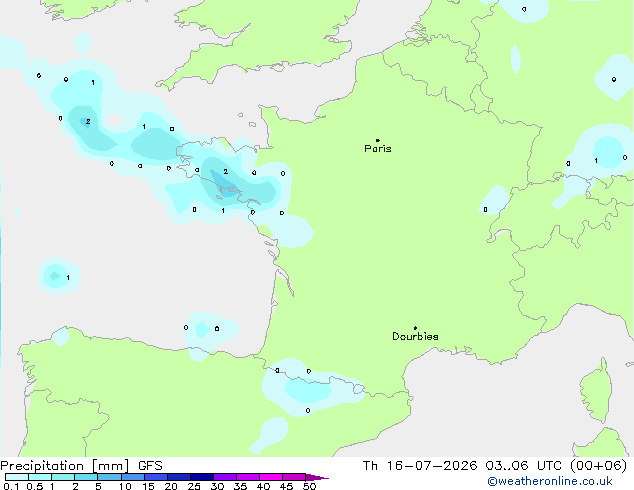The height and width of the screenshot is (490, 634).
Task: Click the '0.1' legend scale label
Action: (11, 486)
